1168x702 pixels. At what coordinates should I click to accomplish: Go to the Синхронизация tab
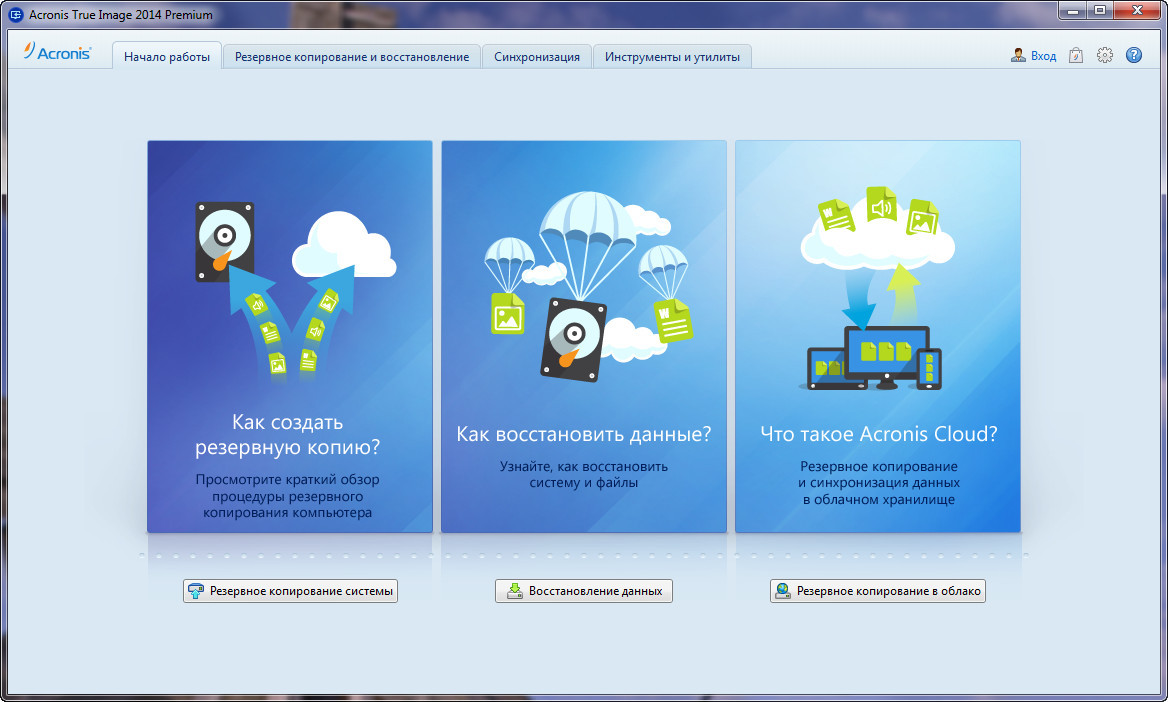(x=537, y=57)
